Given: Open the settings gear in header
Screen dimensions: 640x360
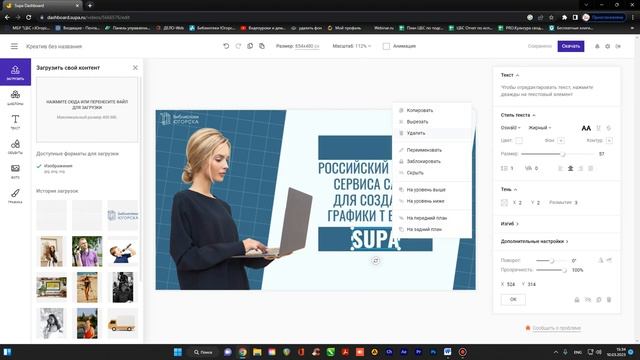Looking at the screenshot, I should [x=607, y=46].
